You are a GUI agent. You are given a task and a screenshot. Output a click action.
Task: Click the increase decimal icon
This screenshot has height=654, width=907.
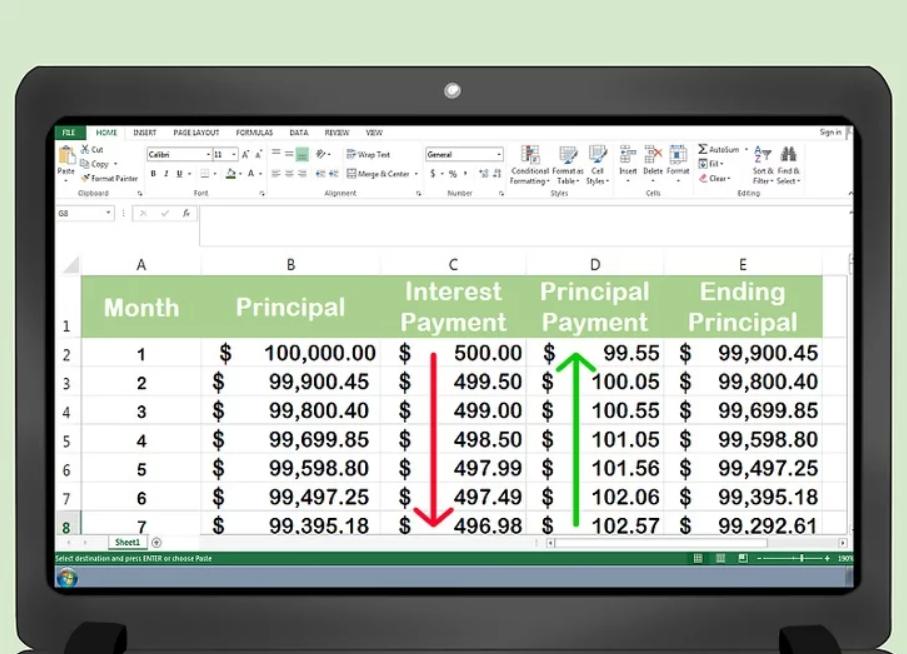point(483,173)
